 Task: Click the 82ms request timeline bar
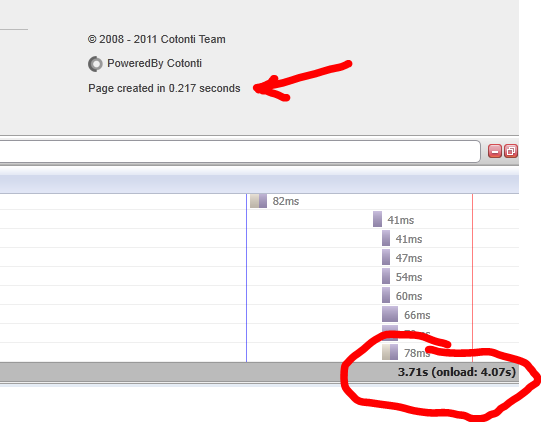point(258,201)
